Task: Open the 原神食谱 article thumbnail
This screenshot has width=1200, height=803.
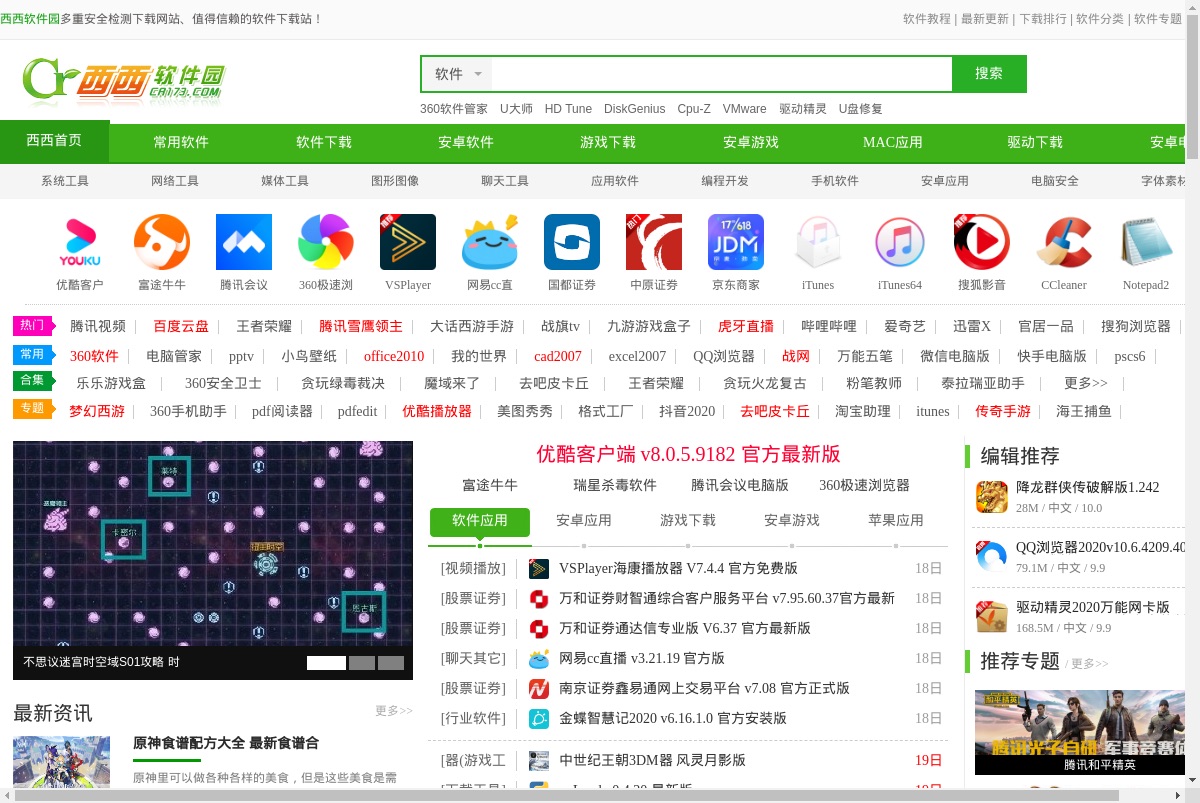Action: (x=62, y=762)
